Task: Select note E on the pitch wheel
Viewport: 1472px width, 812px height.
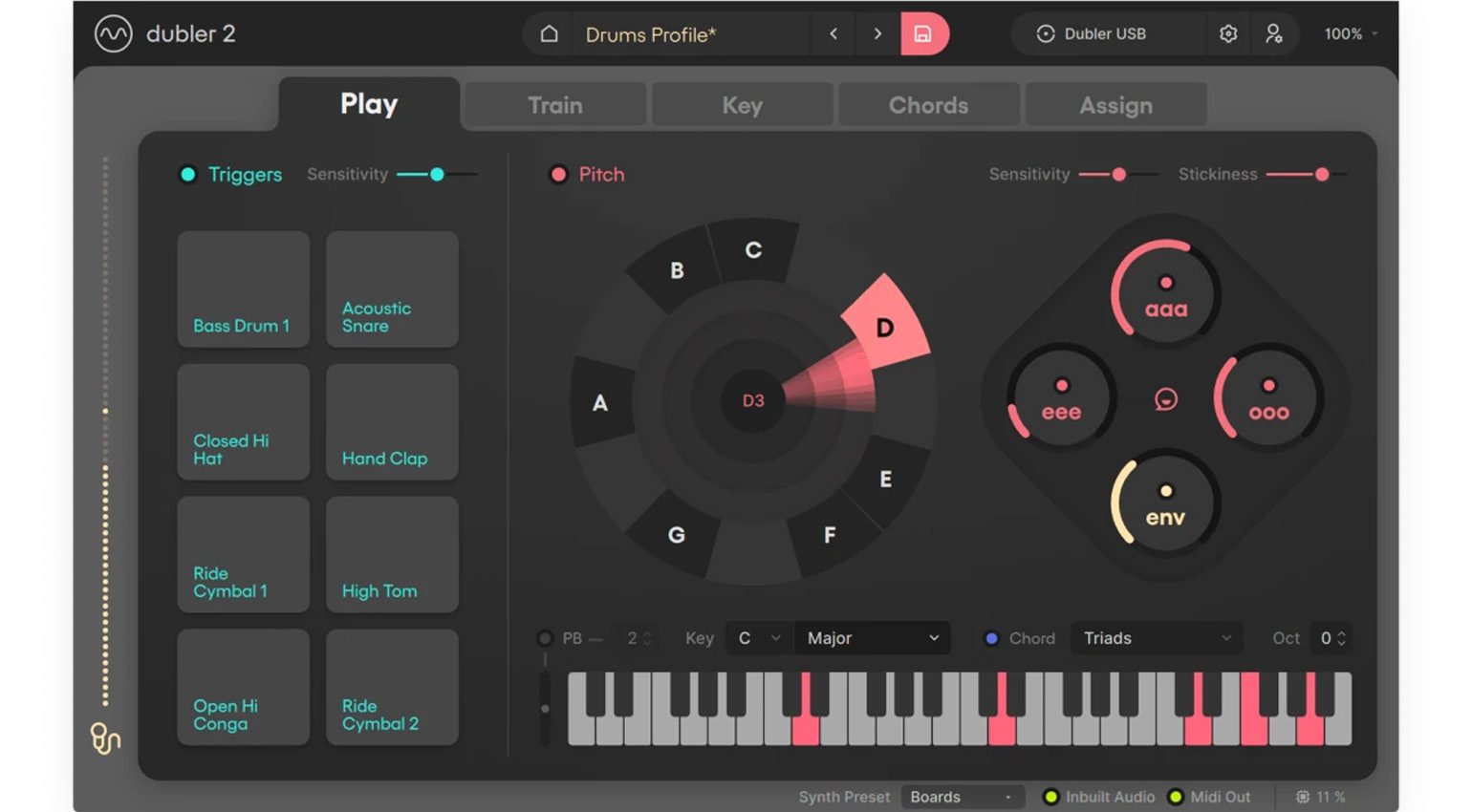Action: [x=885, y=480]
